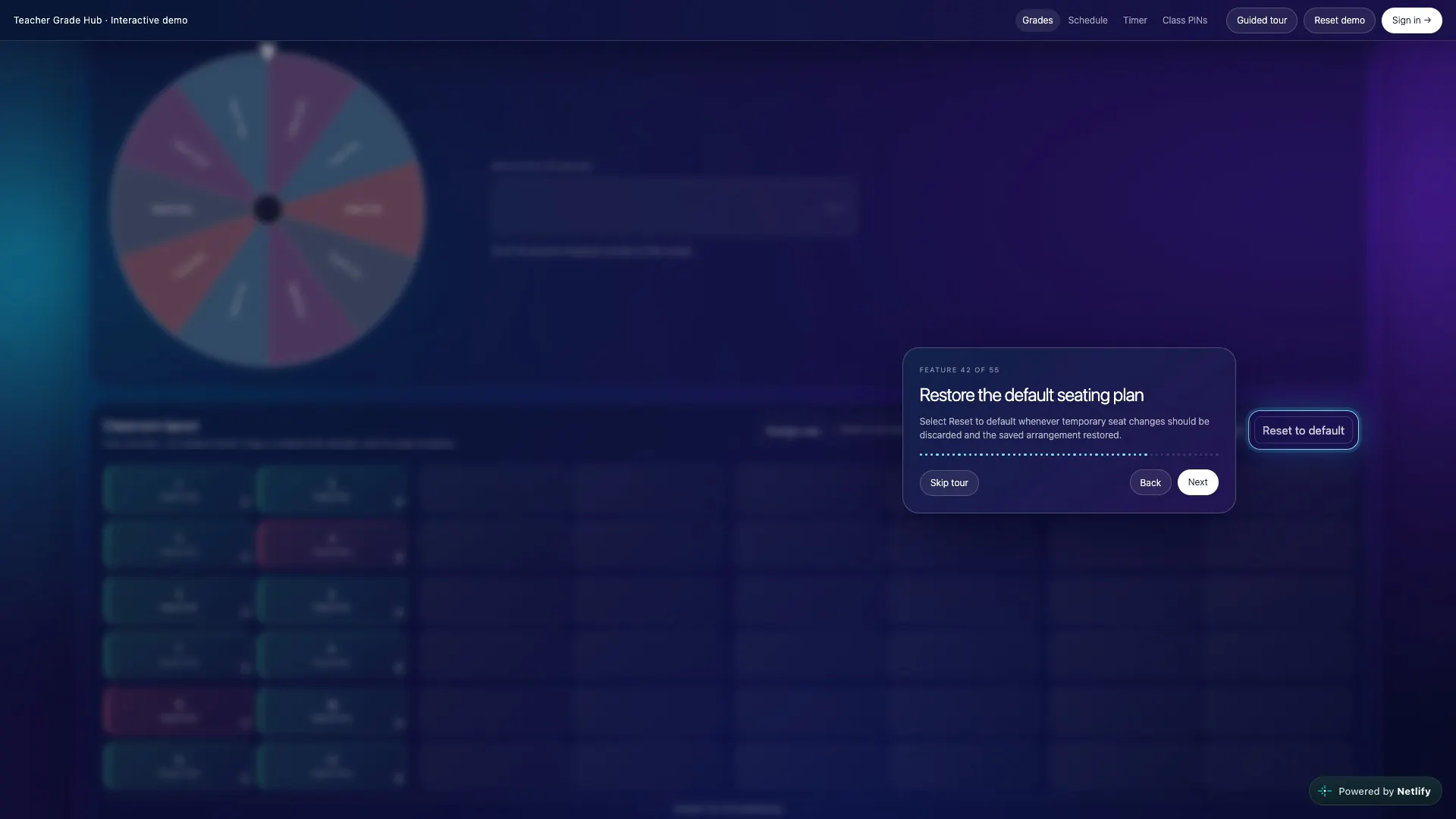The width and height of the screenshot is (1456, 819).
Task: Switch to the Schedule tab
Action: pos(1087,20)
